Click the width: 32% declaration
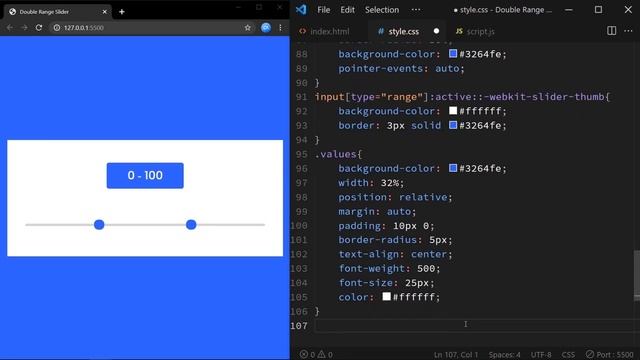The height and width of the screenshot is (360, 640). coord(371,183)
